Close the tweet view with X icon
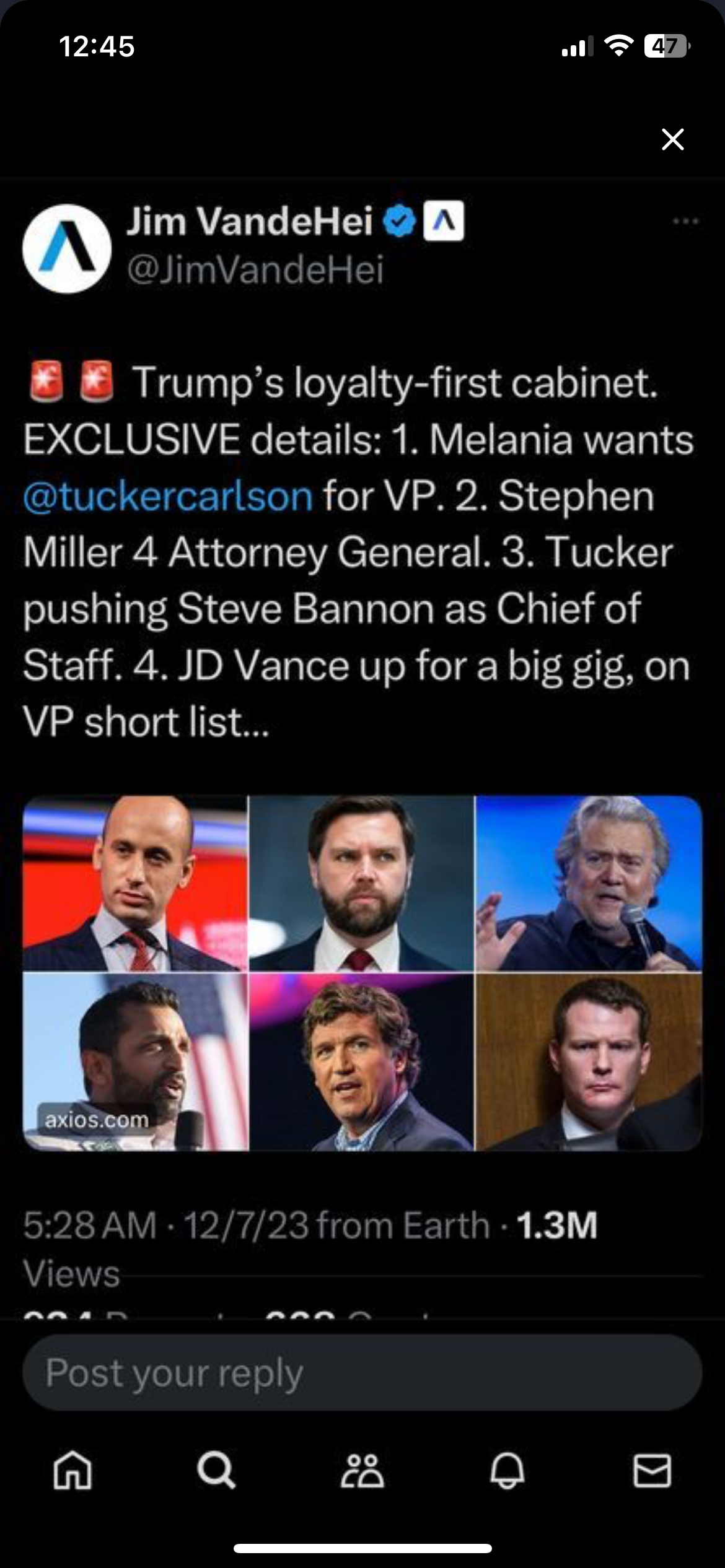725x1568 pixels. (672, 139)
